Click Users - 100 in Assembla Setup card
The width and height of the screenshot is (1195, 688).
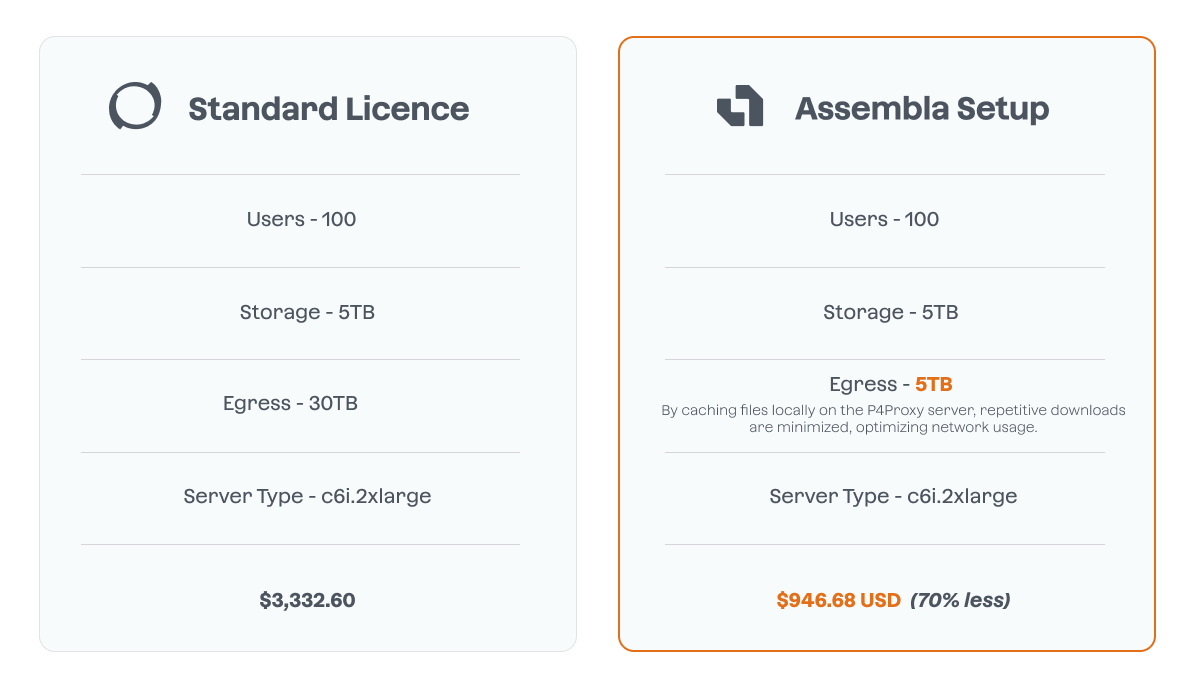pyautogui.click(x=884, y=219)
